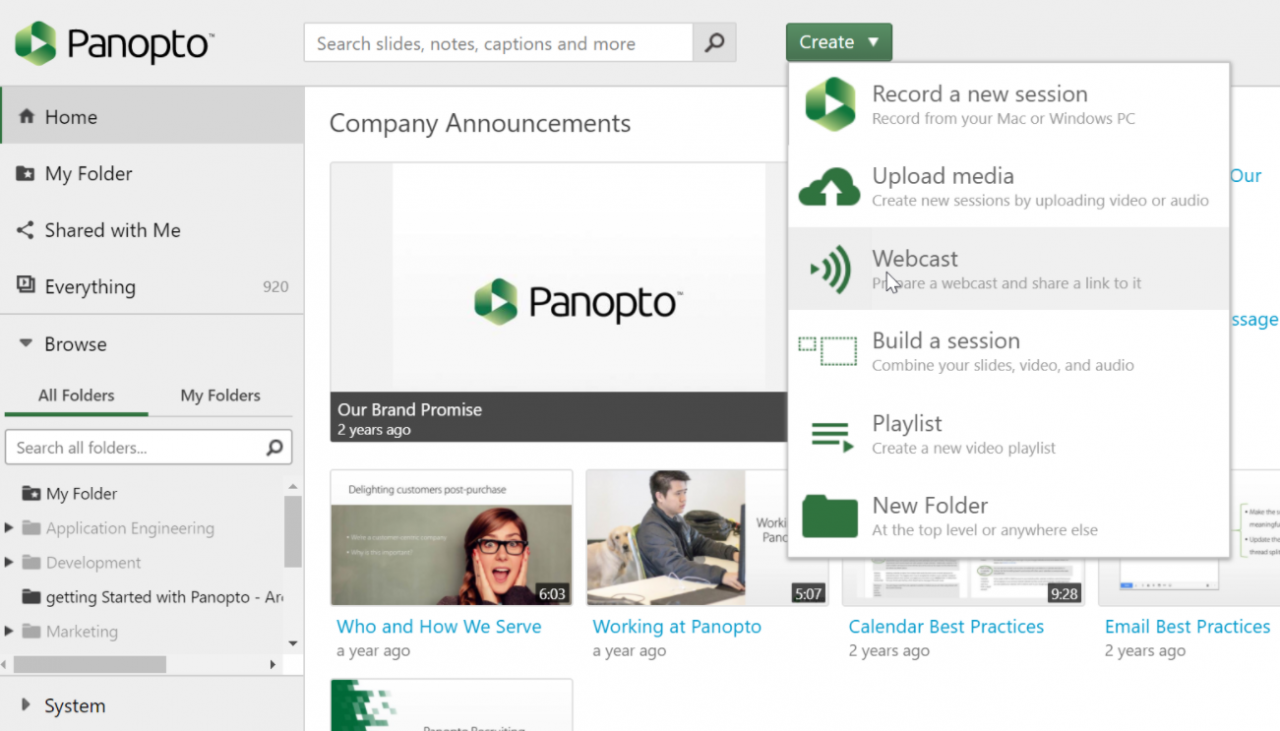Click the New Folder green folder icon
Viewport: 1280px width, 731px height.
830,516
